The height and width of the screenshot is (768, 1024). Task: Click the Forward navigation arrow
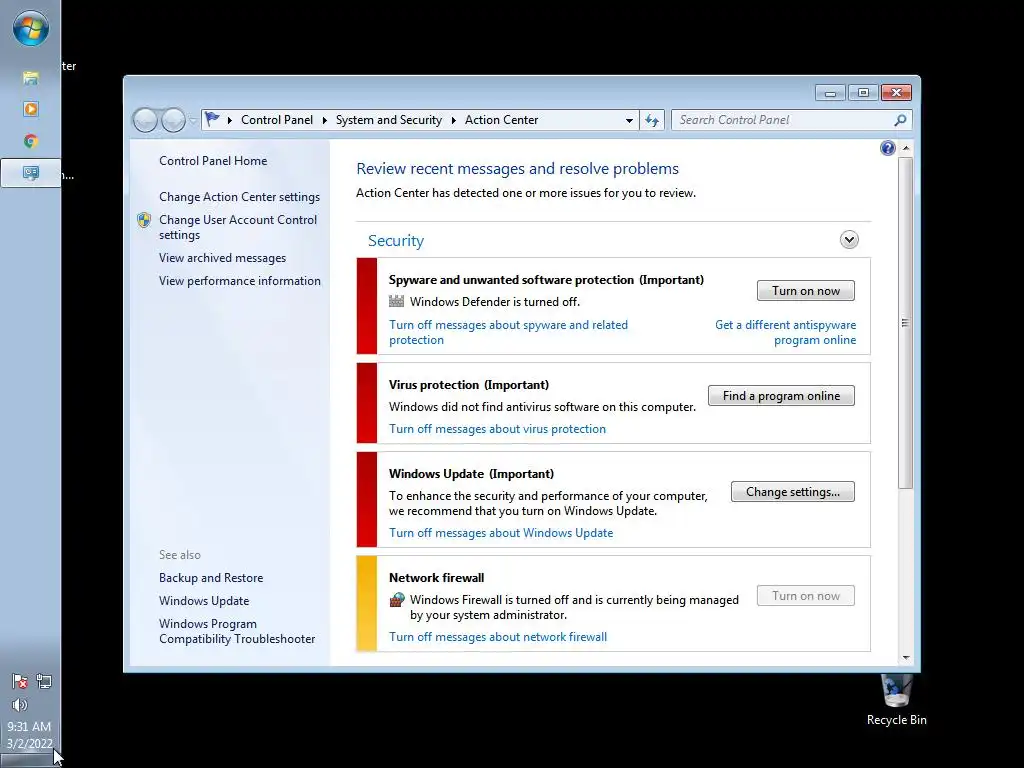[173, 120]
